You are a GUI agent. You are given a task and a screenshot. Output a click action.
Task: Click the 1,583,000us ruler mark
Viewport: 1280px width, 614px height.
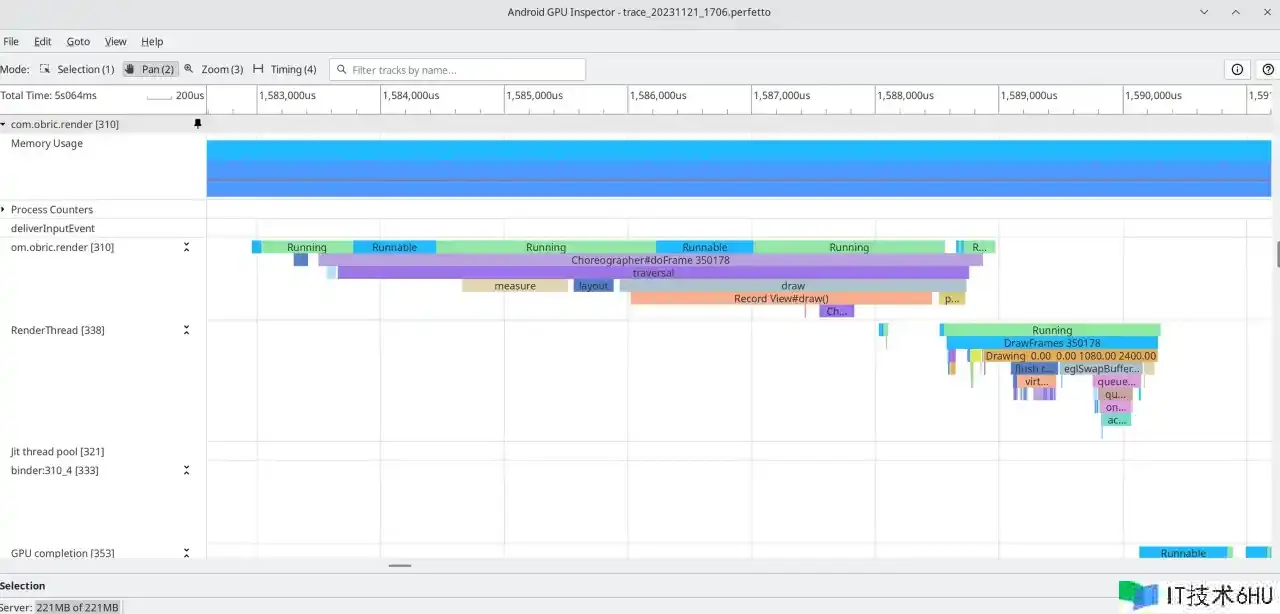click(287, 96)
